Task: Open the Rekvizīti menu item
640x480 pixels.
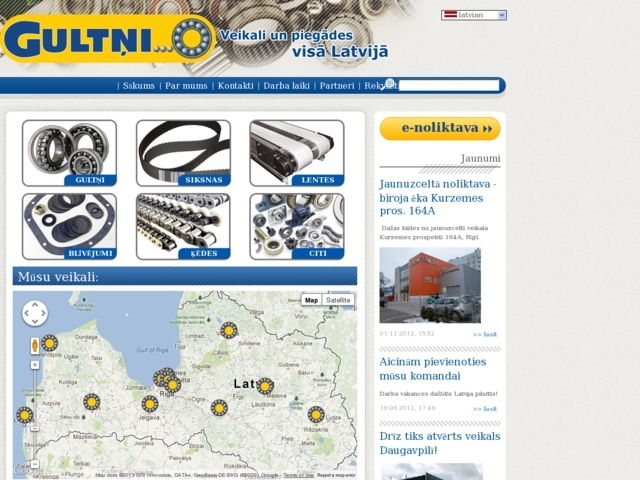Action: point(381,86)
